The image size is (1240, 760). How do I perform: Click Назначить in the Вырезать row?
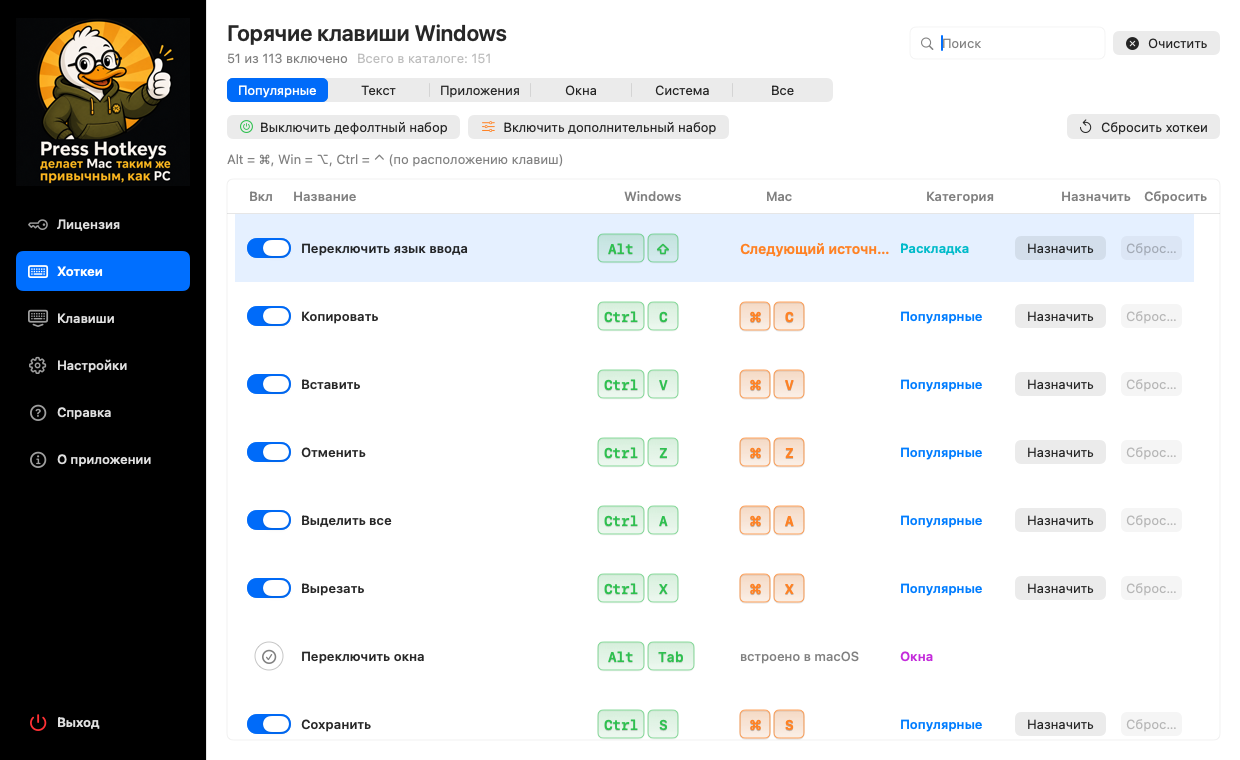1060,588
